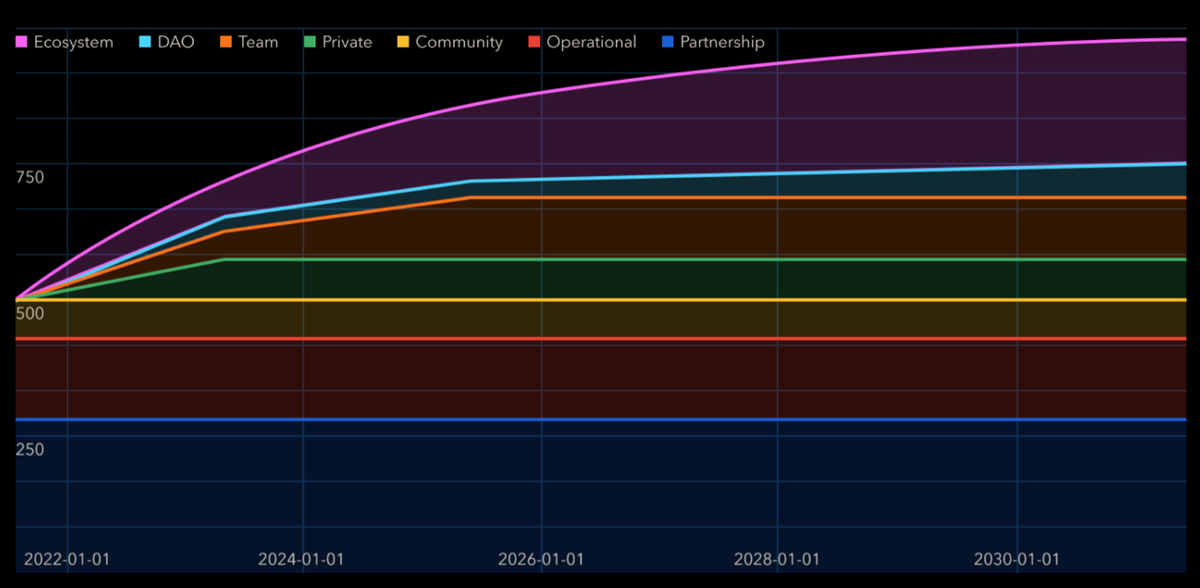
Task: Select the 2024-01-01 x-axis date label
Action: click(301, 559)
